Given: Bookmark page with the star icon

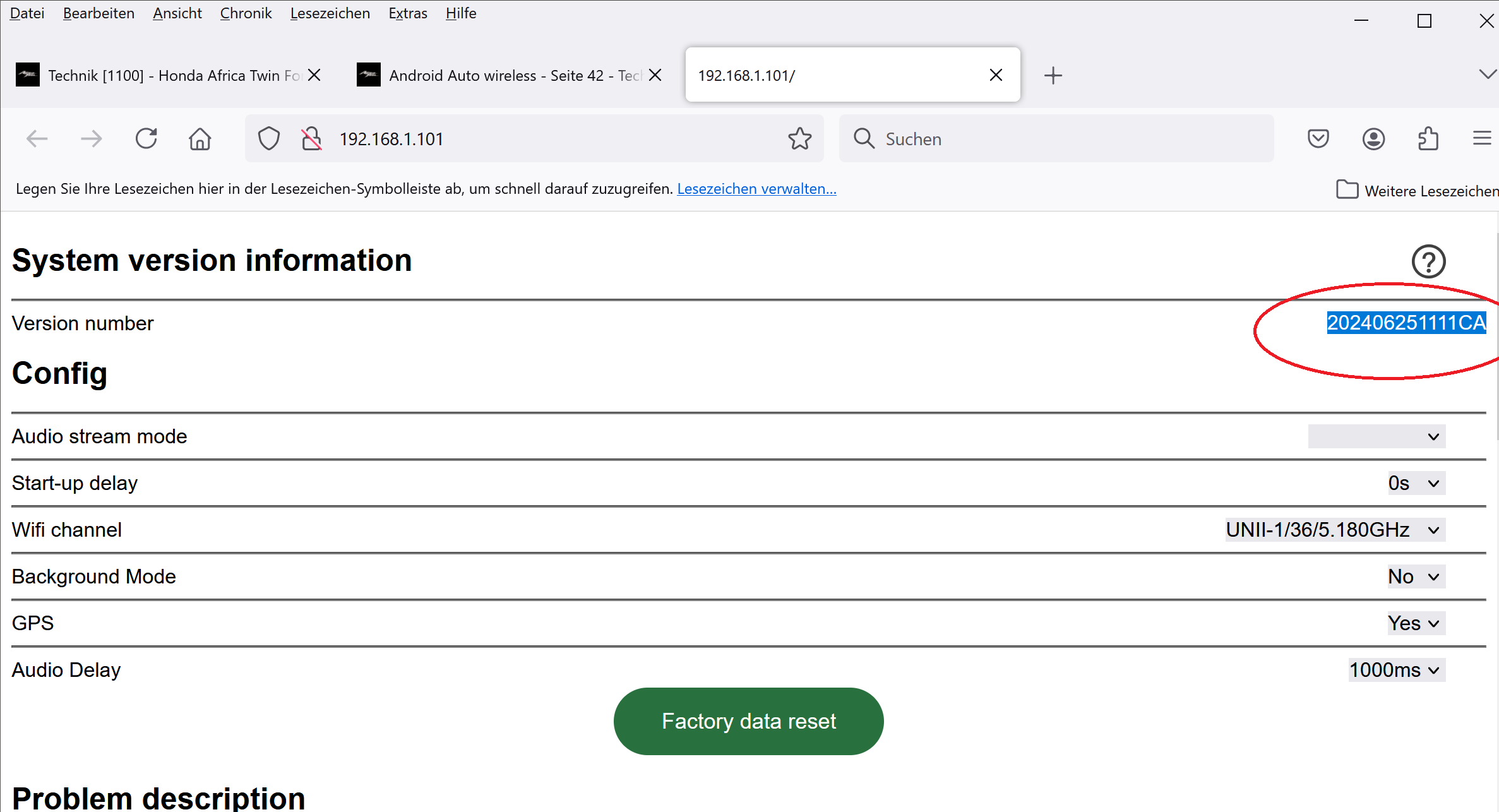Looking at the screenshot, I should (799, 138).
